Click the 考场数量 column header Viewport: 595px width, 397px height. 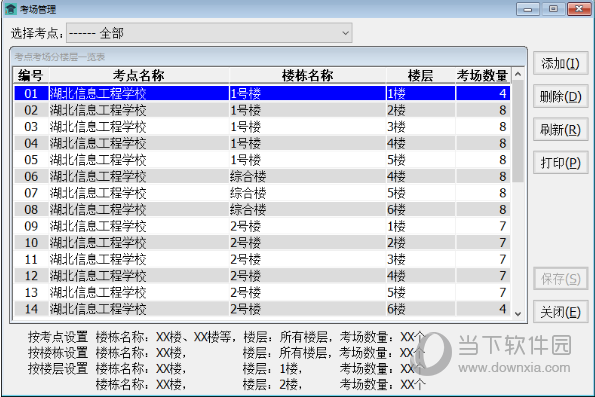pos(482,75)
